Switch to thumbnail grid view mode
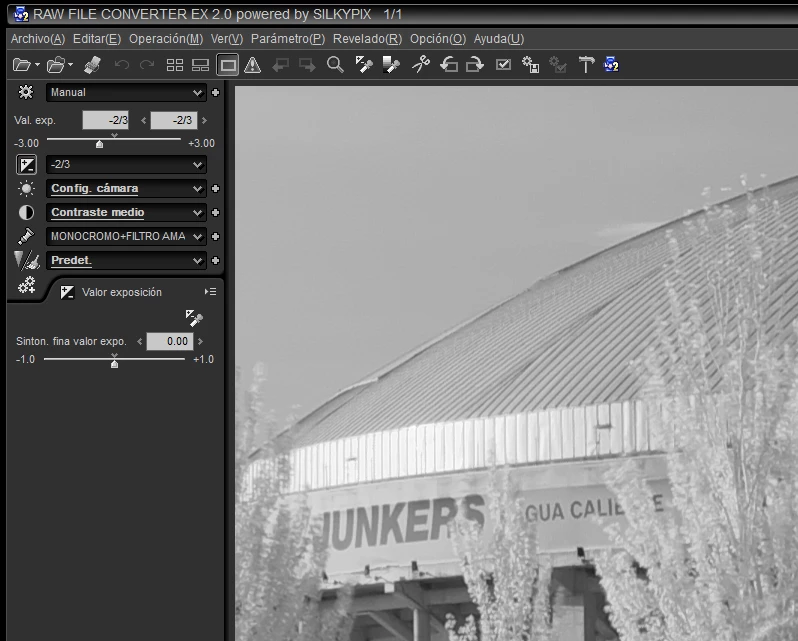Screen dimensions: 798x641 [175, 65]
